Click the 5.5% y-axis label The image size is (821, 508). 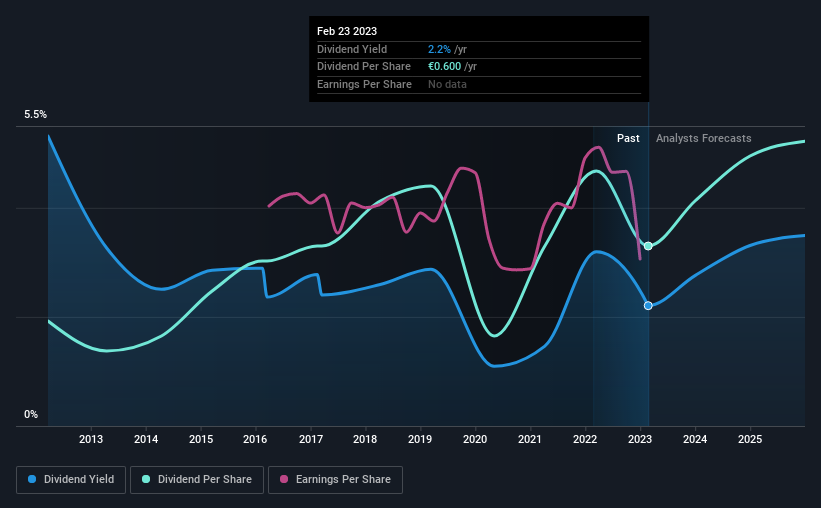[36, 115]
